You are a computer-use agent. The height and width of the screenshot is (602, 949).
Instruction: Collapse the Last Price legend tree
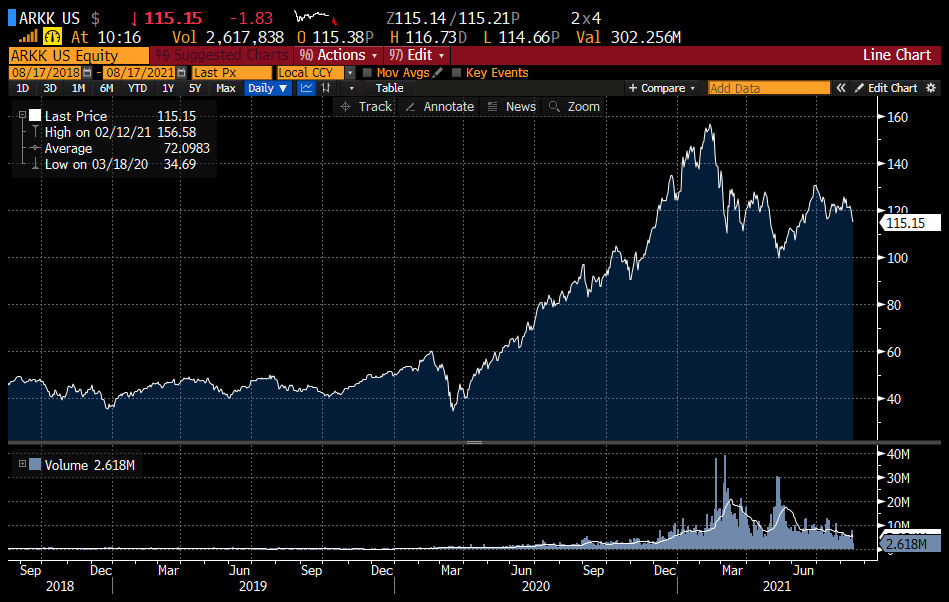pos(22,115)
